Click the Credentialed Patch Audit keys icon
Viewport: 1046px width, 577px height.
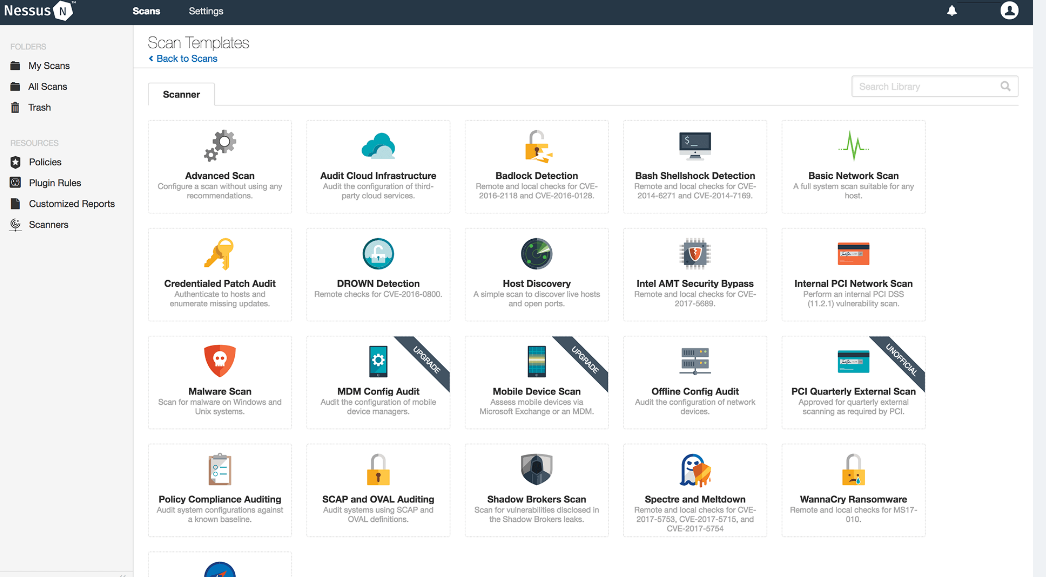point(219,253)
